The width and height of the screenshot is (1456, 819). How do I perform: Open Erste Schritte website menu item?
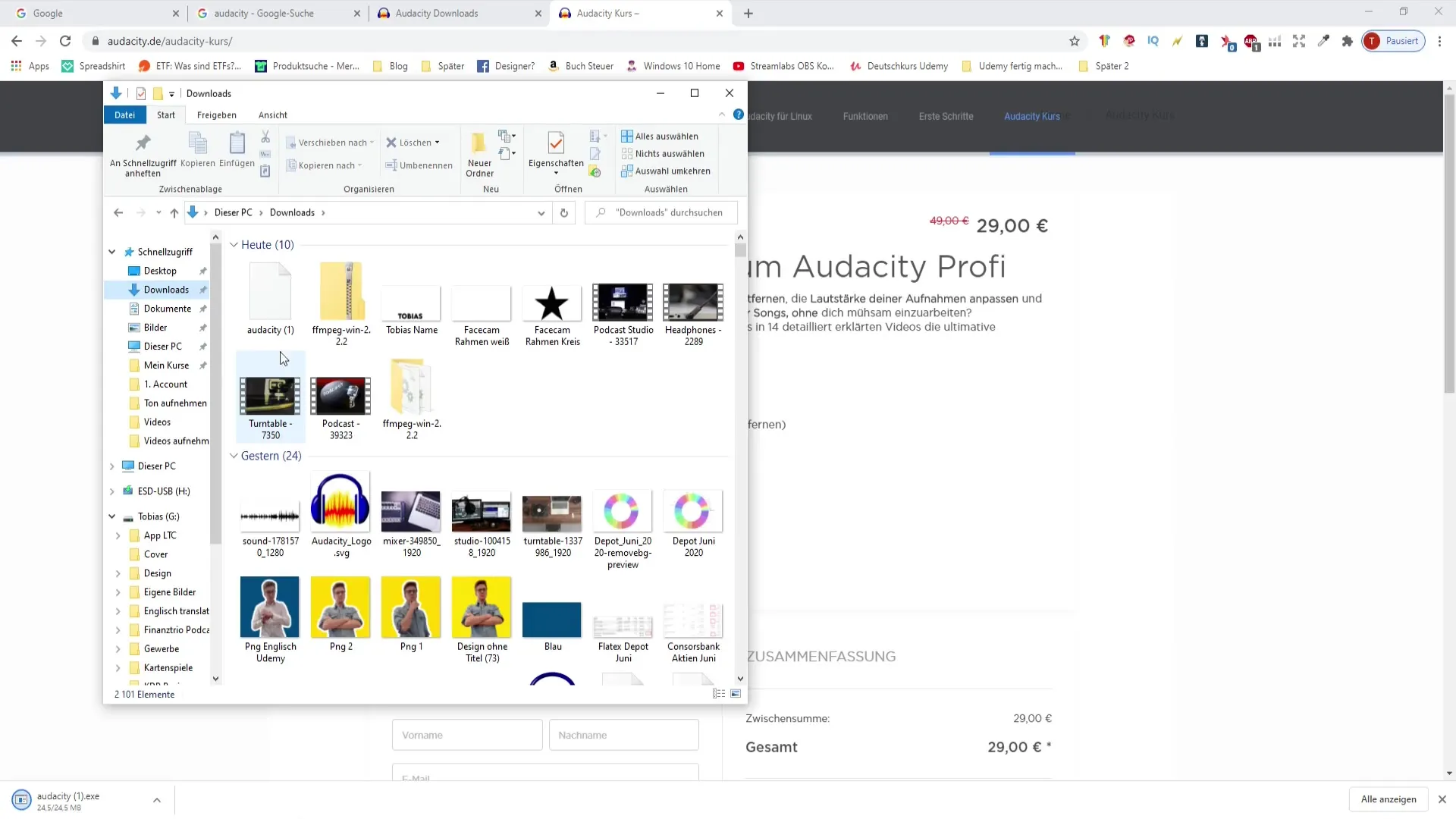(946, 116)
